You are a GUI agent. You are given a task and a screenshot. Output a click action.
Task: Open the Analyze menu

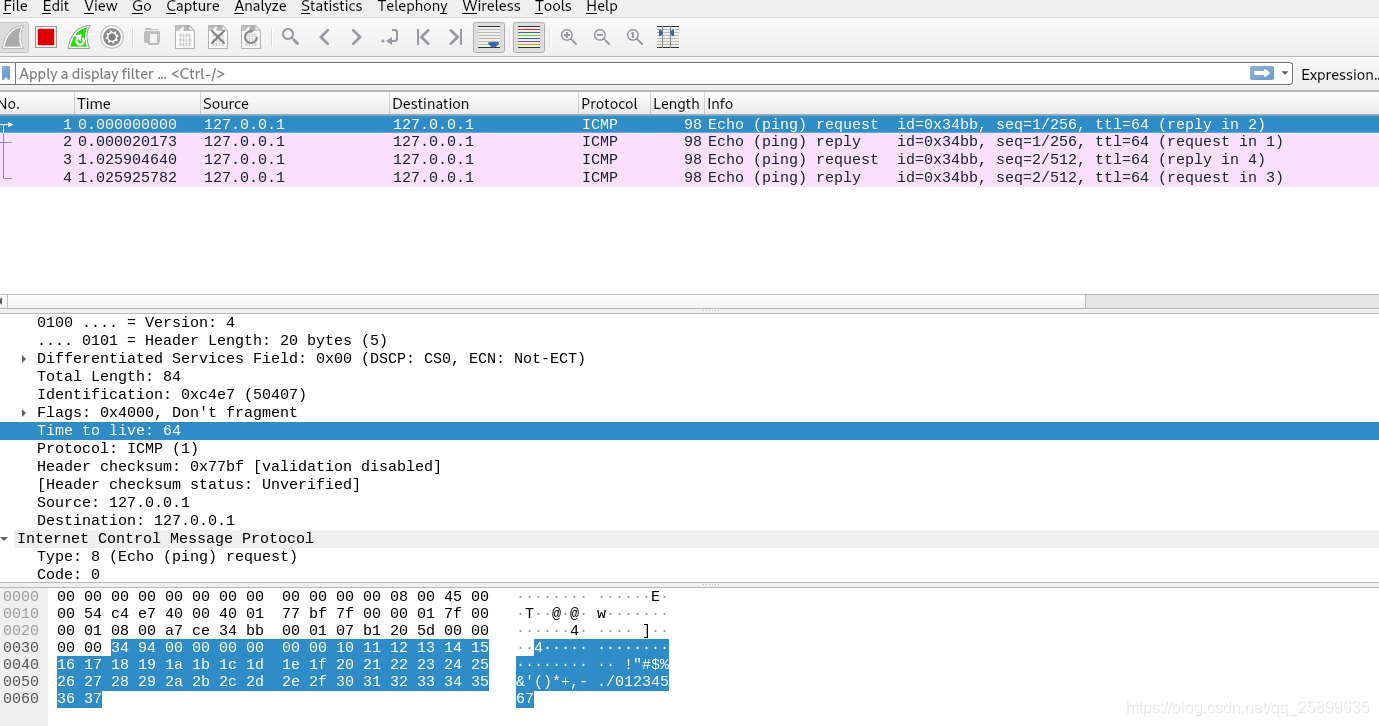pos(260,7)
